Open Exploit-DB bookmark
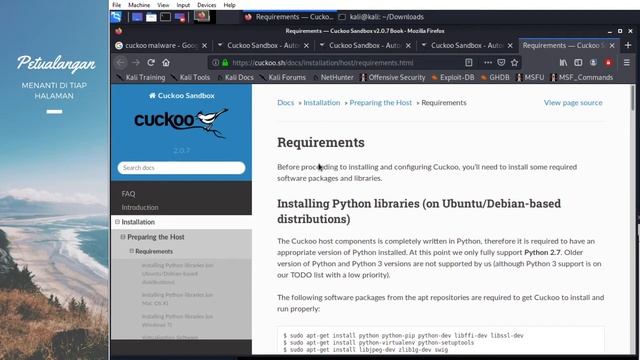The width and height of the screenshot is (640, 360). (453, 77)
